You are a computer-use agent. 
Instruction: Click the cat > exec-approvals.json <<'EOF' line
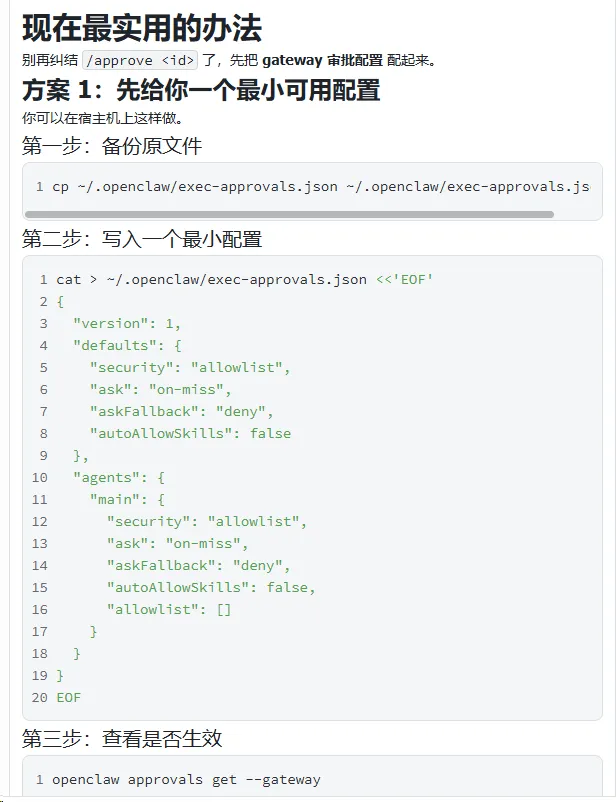click(x=244, y=279)
